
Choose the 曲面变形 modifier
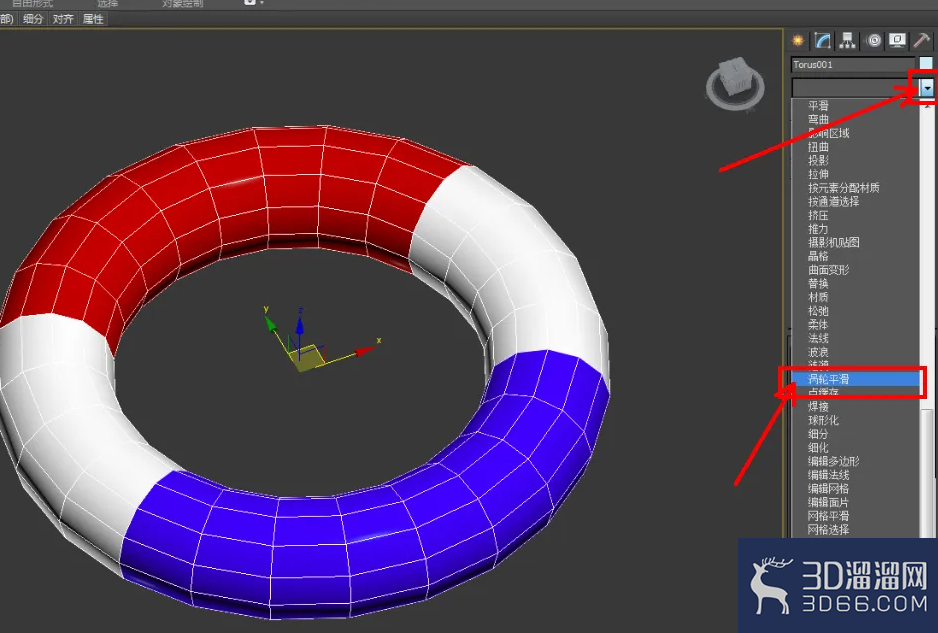coord(829,270)
